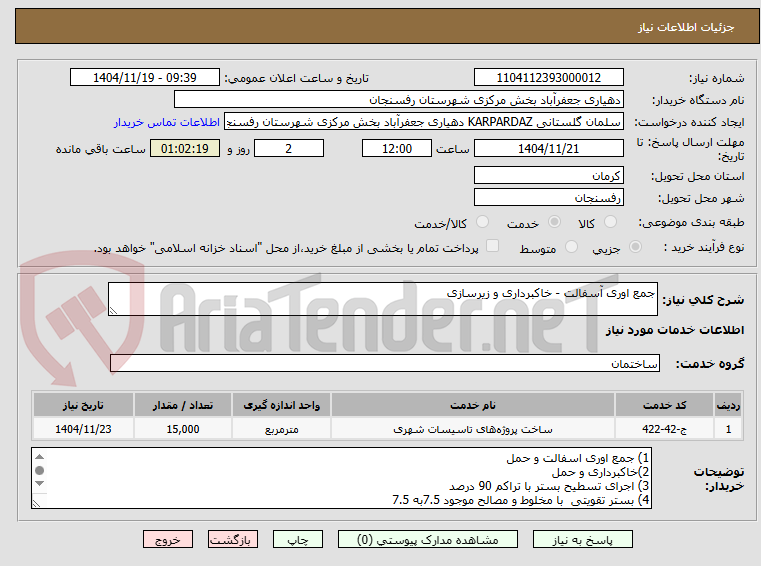The width and height of the screenshot is (761, 566).
Task: Click the شرح کلی نیاز text area
Action: click(382, 299)
